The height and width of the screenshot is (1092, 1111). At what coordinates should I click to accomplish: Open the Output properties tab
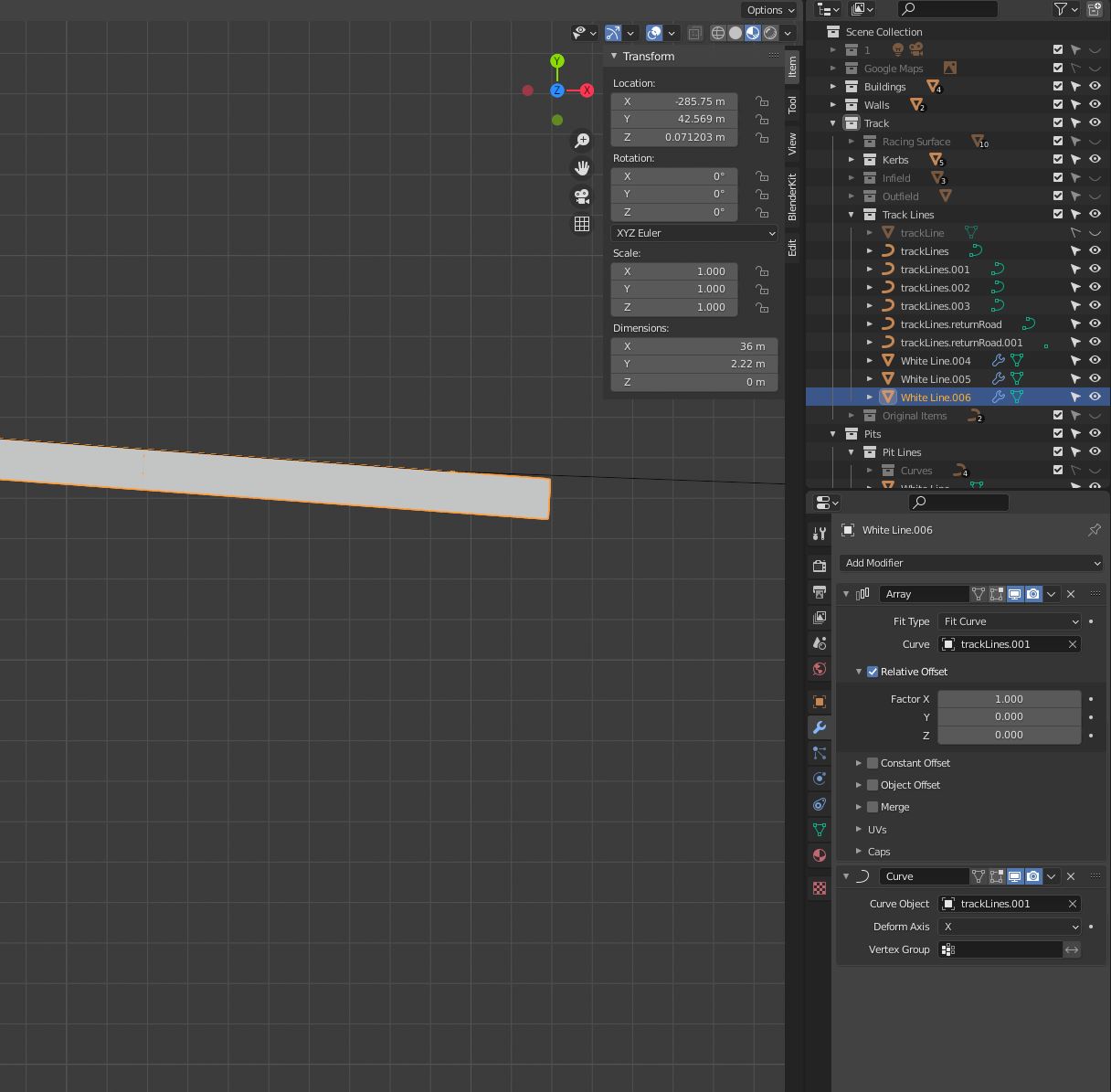click(x=820, y=592)
